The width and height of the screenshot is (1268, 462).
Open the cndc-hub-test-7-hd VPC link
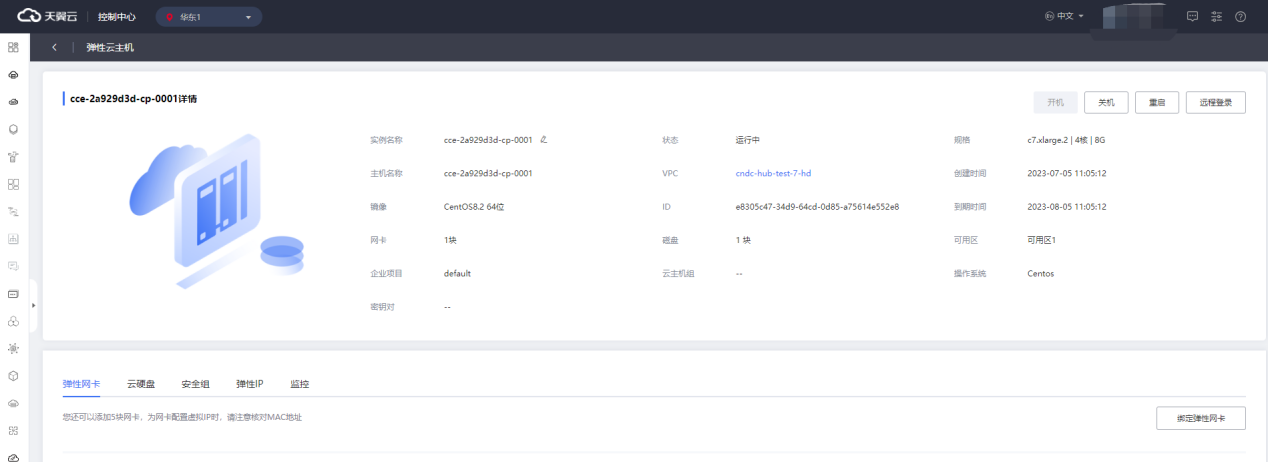(773, 173)
